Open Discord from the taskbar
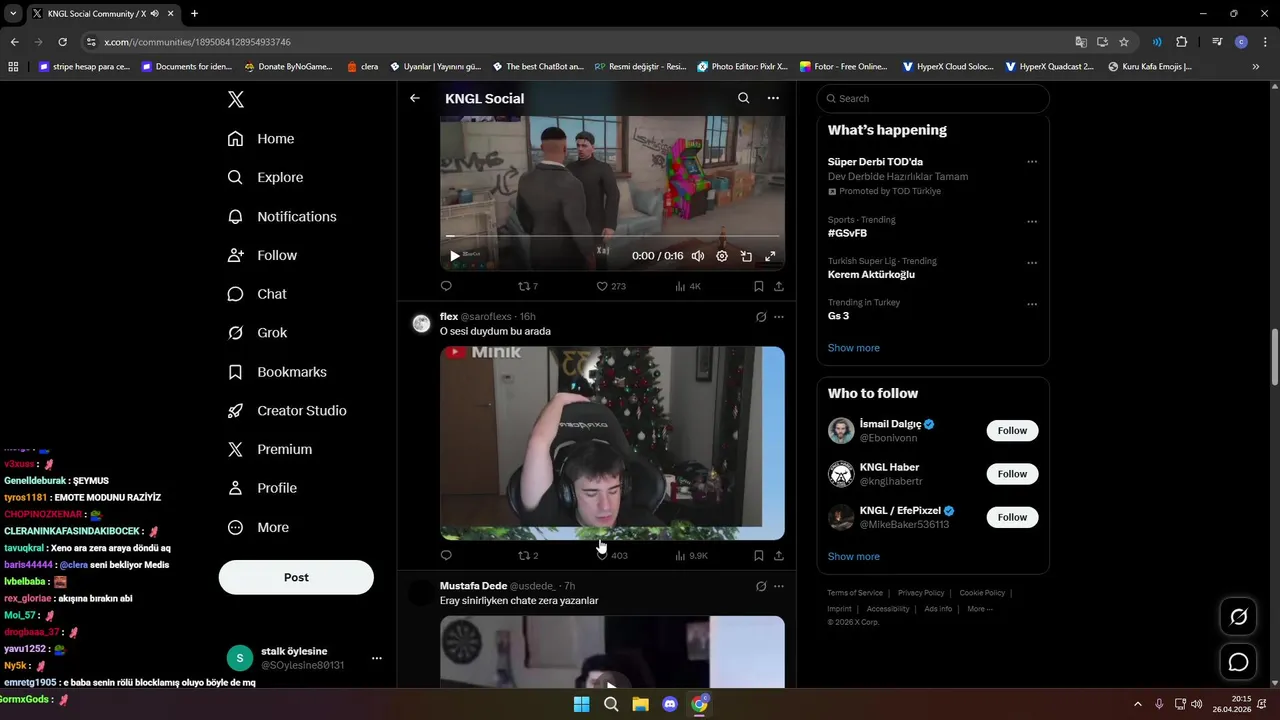The width and height of the screenshot is (1280, 720). (670, 704)
